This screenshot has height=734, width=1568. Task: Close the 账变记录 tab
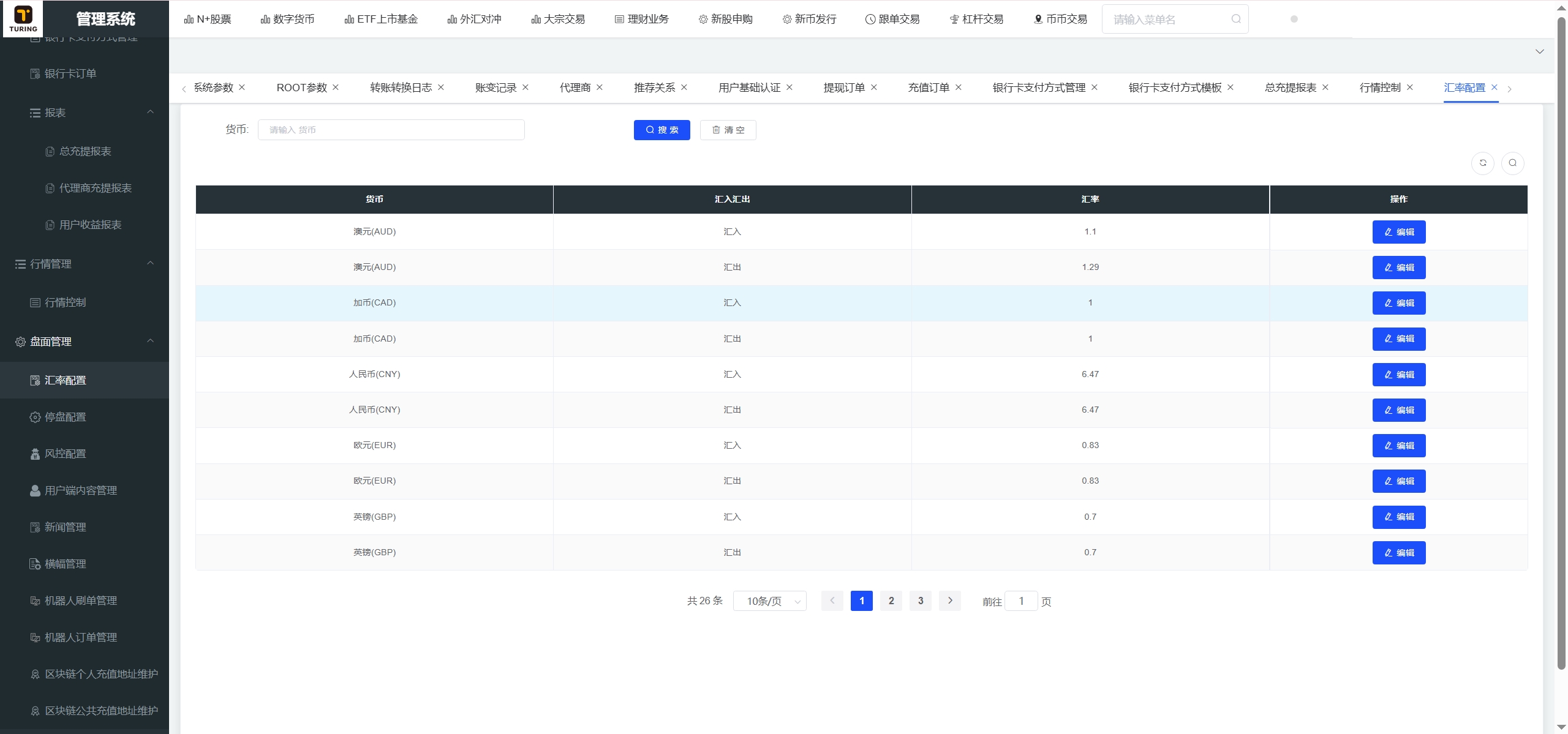pos(526,88)
